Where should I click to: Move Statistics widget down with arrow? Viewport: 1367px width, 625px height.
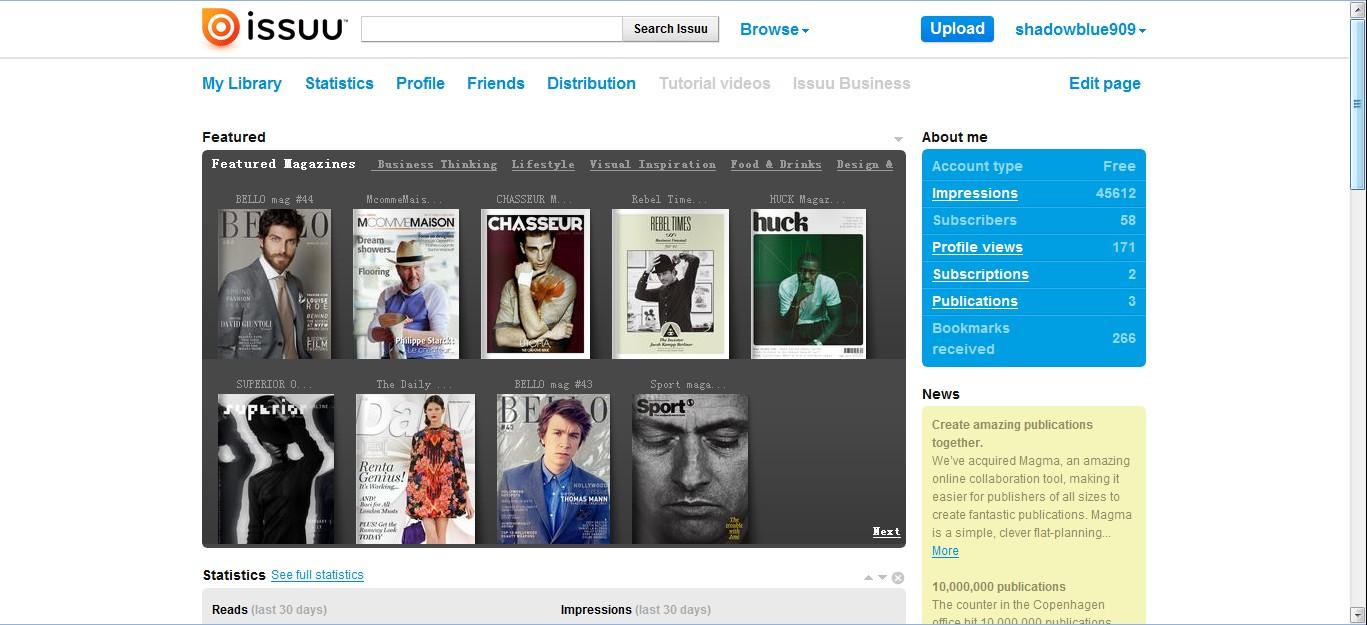[882, 578]
